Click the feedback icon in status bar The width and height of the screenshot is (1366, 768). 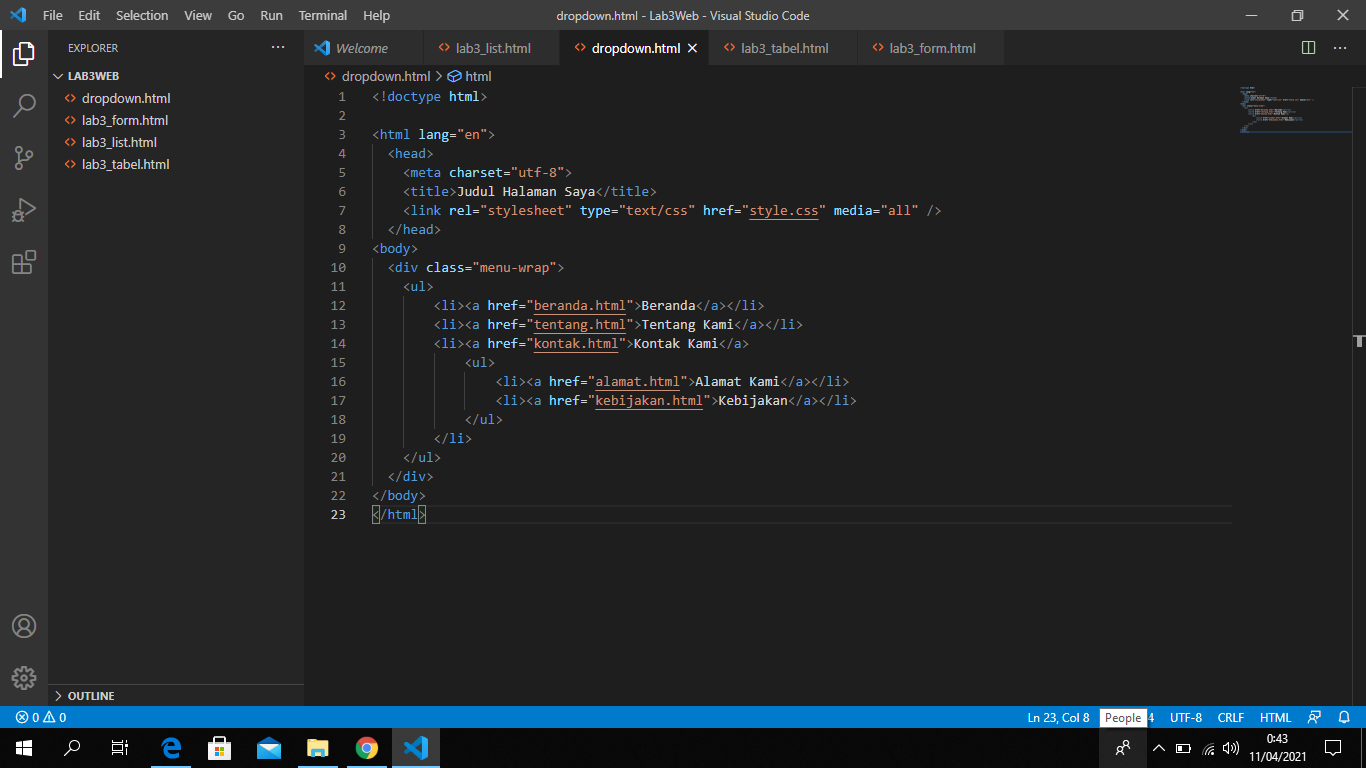1315,717
